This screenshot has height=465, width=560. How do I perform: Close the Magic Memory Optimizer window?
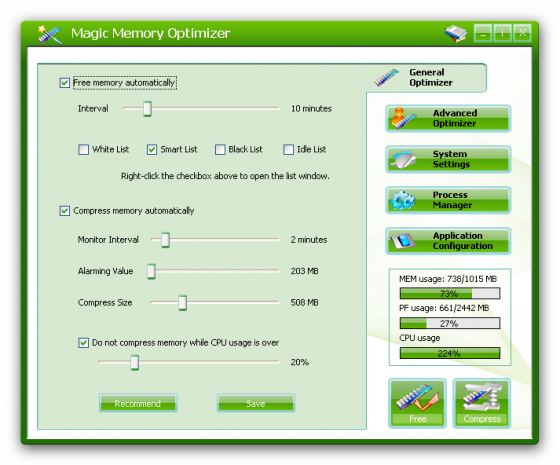click(522, 33)
